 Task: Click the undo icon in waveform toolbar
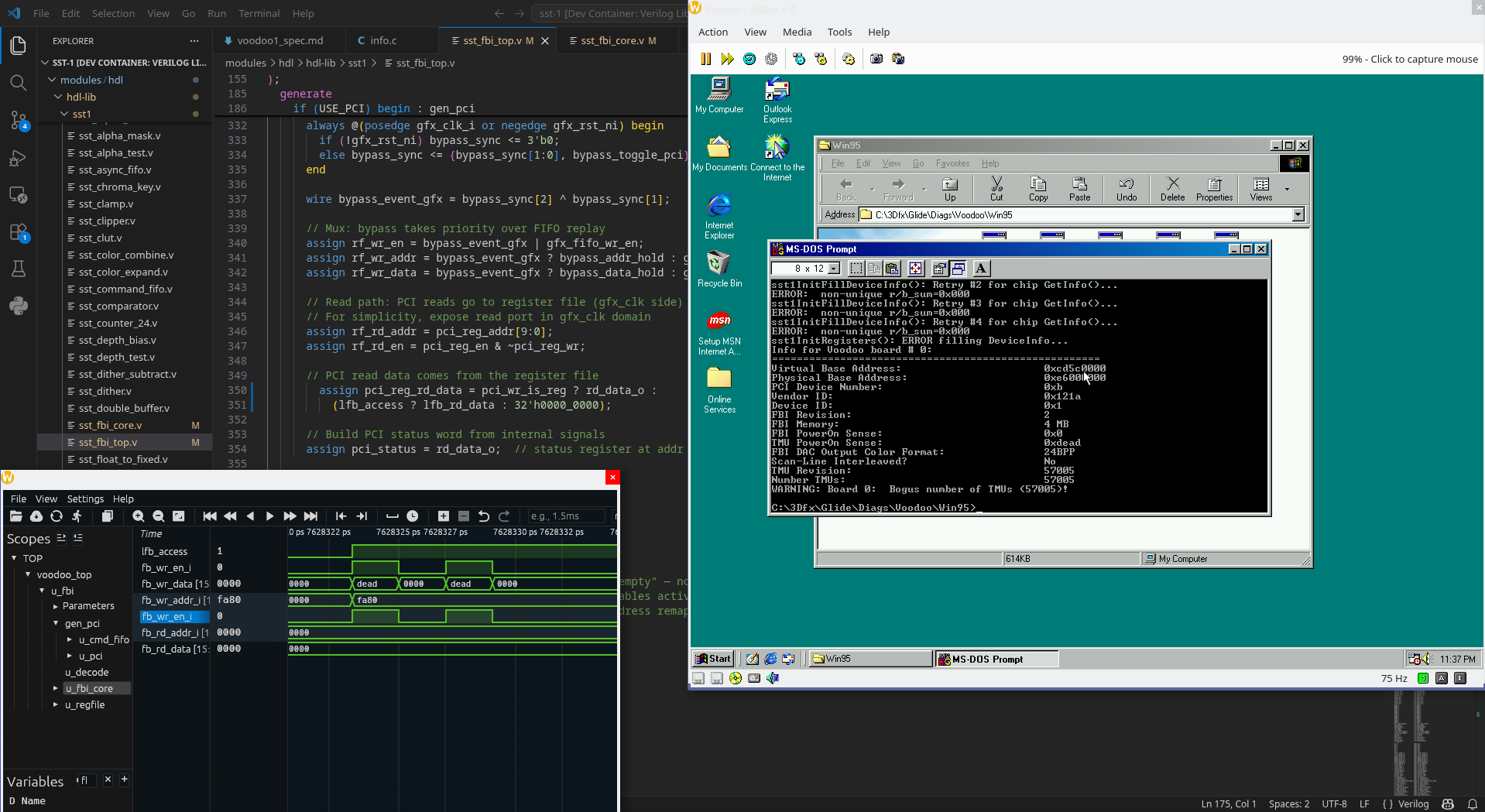tap(484, 516)
